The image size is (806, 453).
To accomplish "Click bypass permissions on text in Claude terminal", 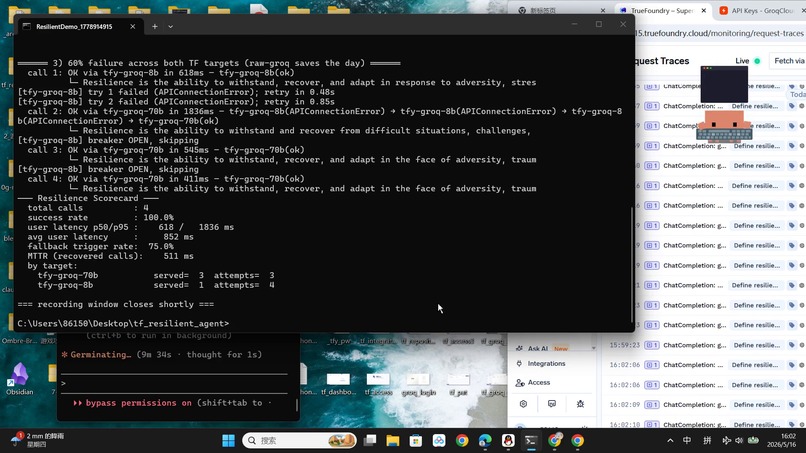I will click(138, 403).
